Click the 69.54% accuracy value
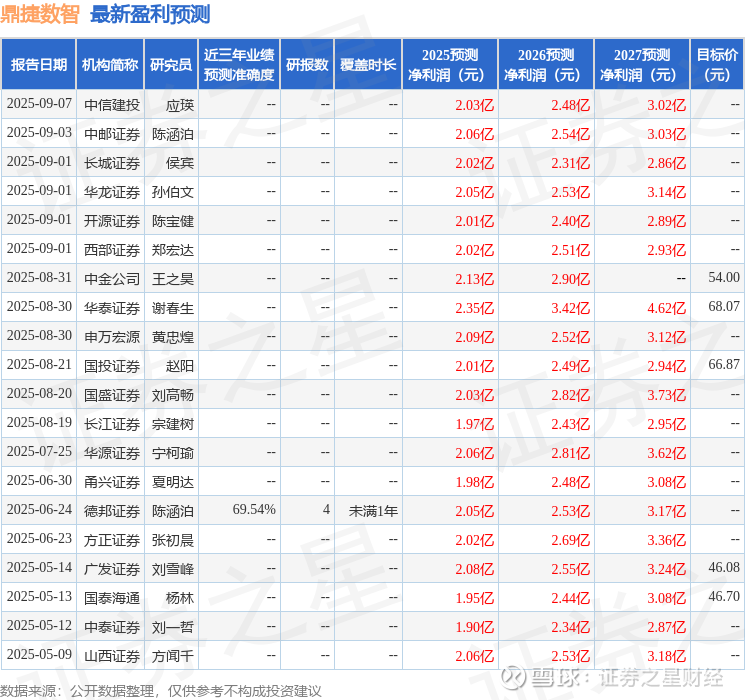Image resolution: width=745 pixels, height=700 pixels. (254, 509)
